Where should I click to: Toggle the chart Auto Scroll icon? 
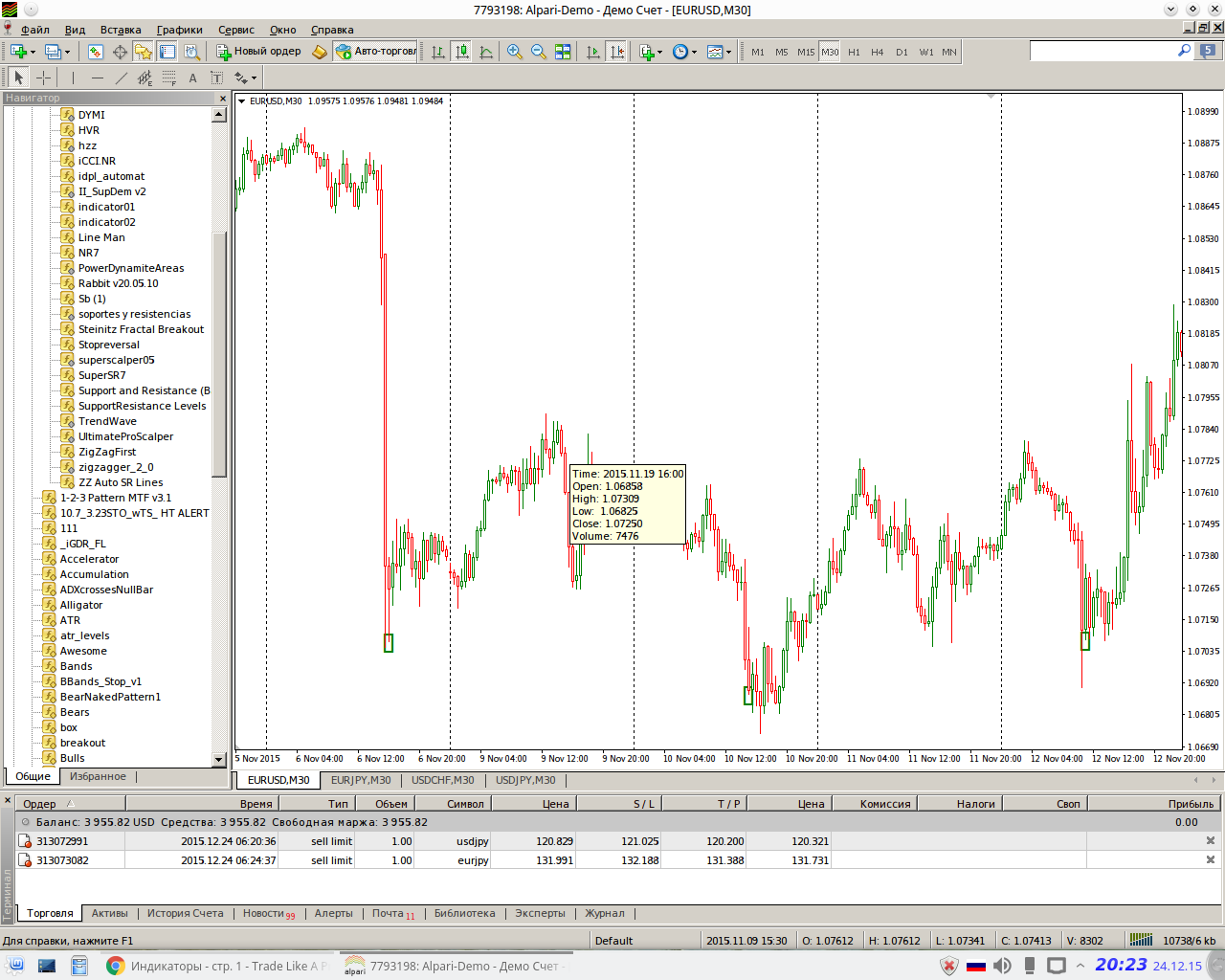592,52
